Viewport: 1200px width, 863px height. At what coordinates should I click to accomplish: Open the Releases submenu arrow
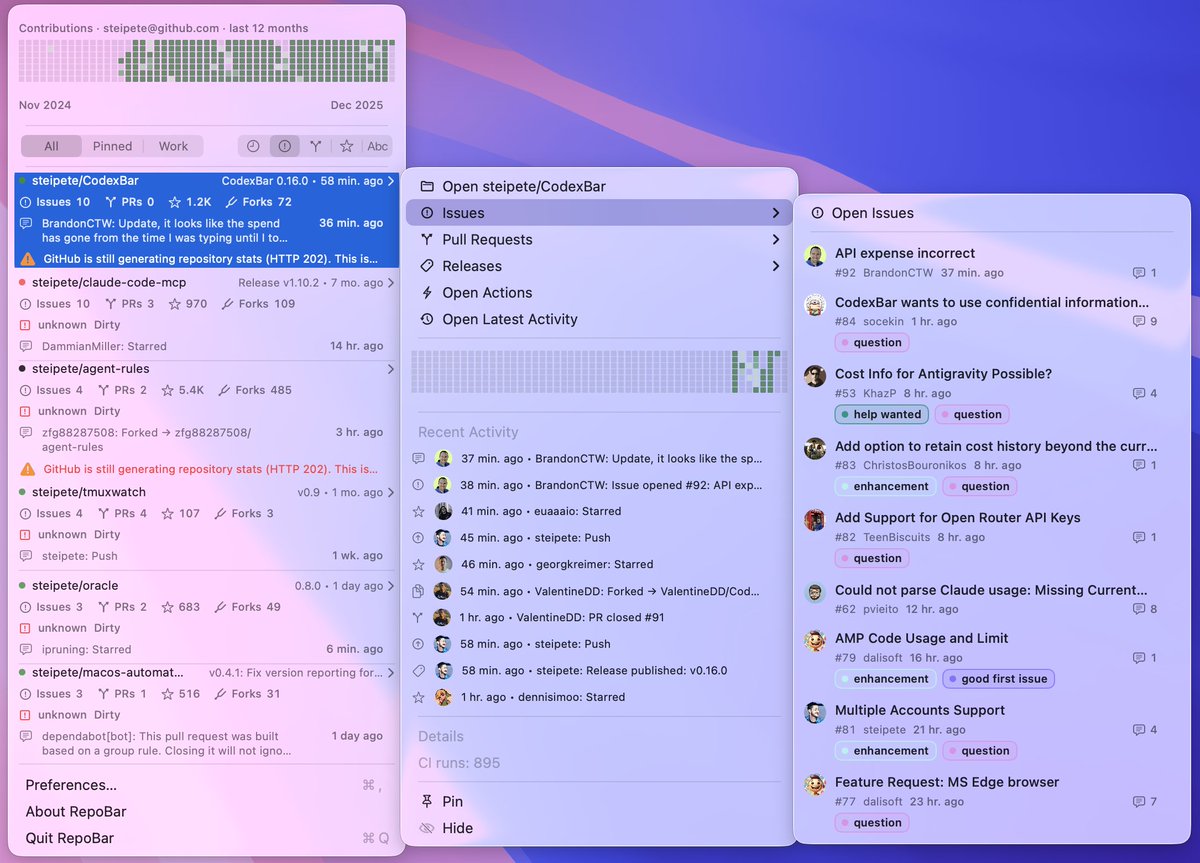click(x=776, y=266)
